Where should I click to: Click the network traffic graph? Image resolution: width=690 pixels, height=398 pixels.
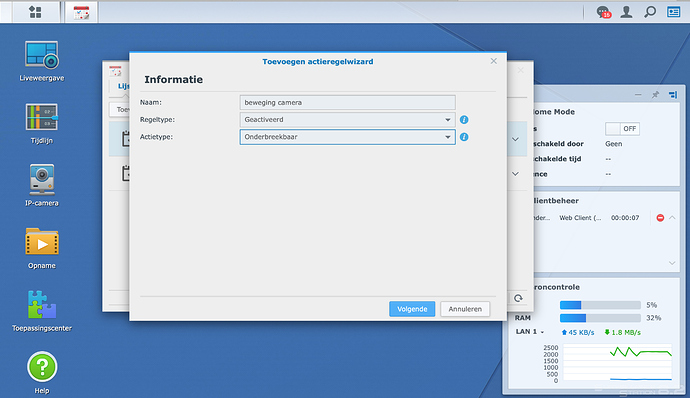tap(617, 363)
